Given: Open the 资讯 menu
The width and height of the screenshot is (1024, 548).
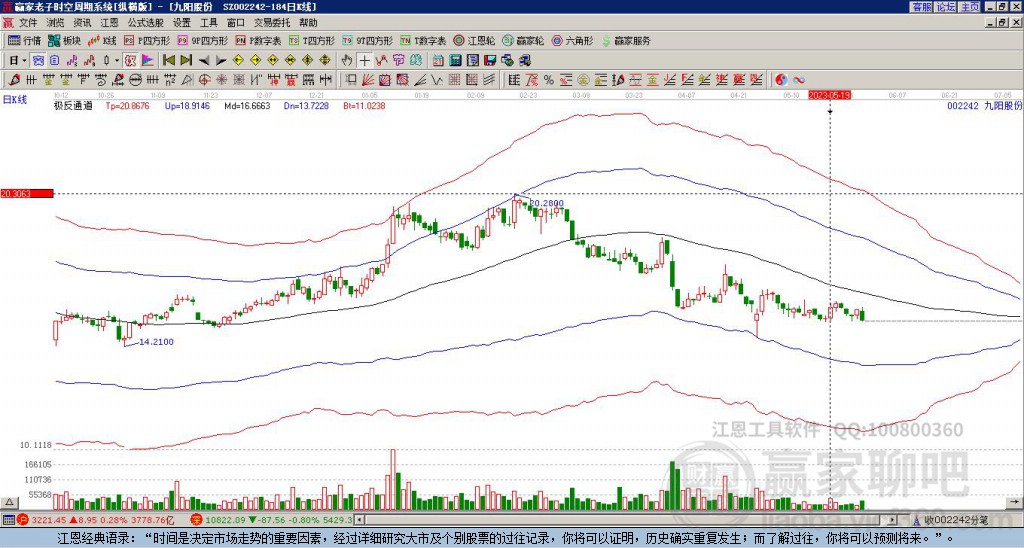Looking at the screenshot, I should (82, 23).
